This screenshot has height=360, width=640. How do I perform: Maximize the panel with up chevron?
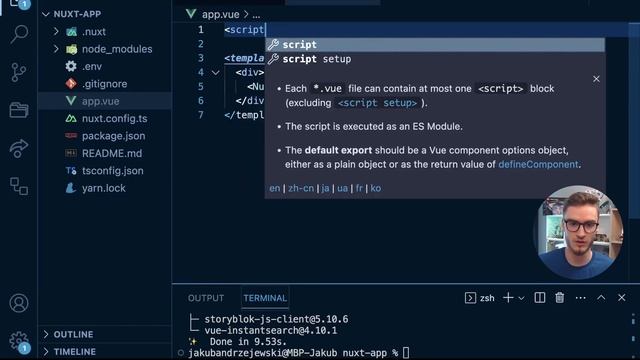[x=601, y=298]
